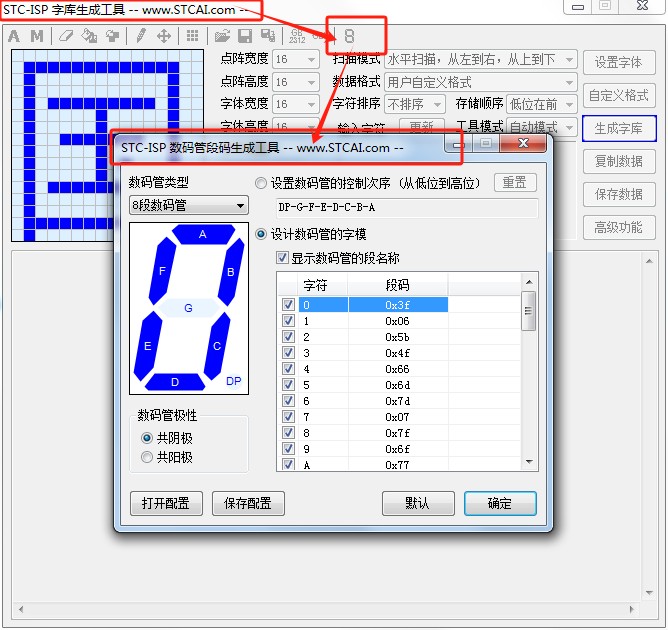
Task: Toggle '显示数码管的段名称' checkbox
Action: (x=282, y=258)
